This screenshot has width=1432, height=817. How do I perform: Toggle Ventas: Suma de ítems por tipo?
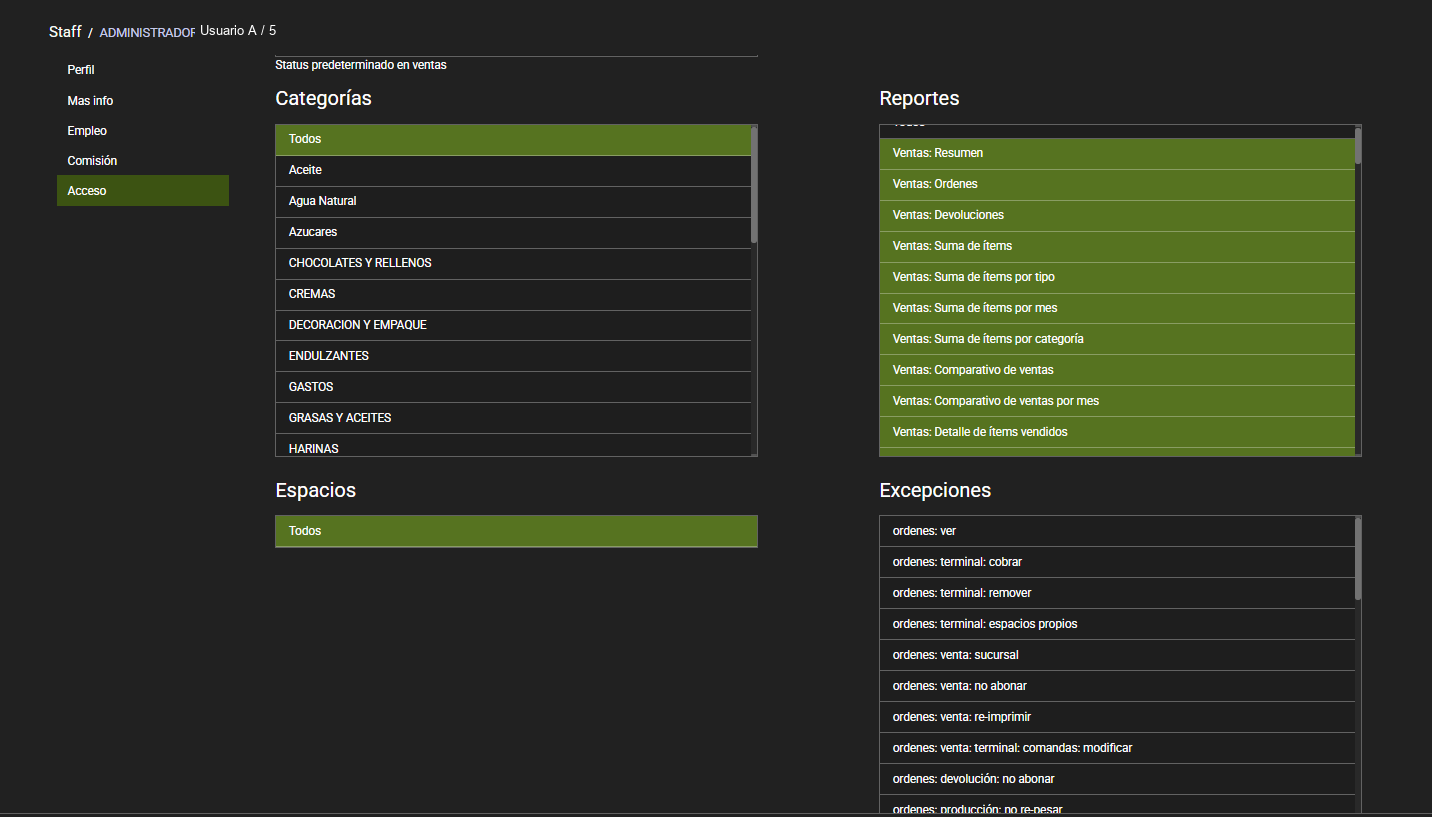point(1117,278)
